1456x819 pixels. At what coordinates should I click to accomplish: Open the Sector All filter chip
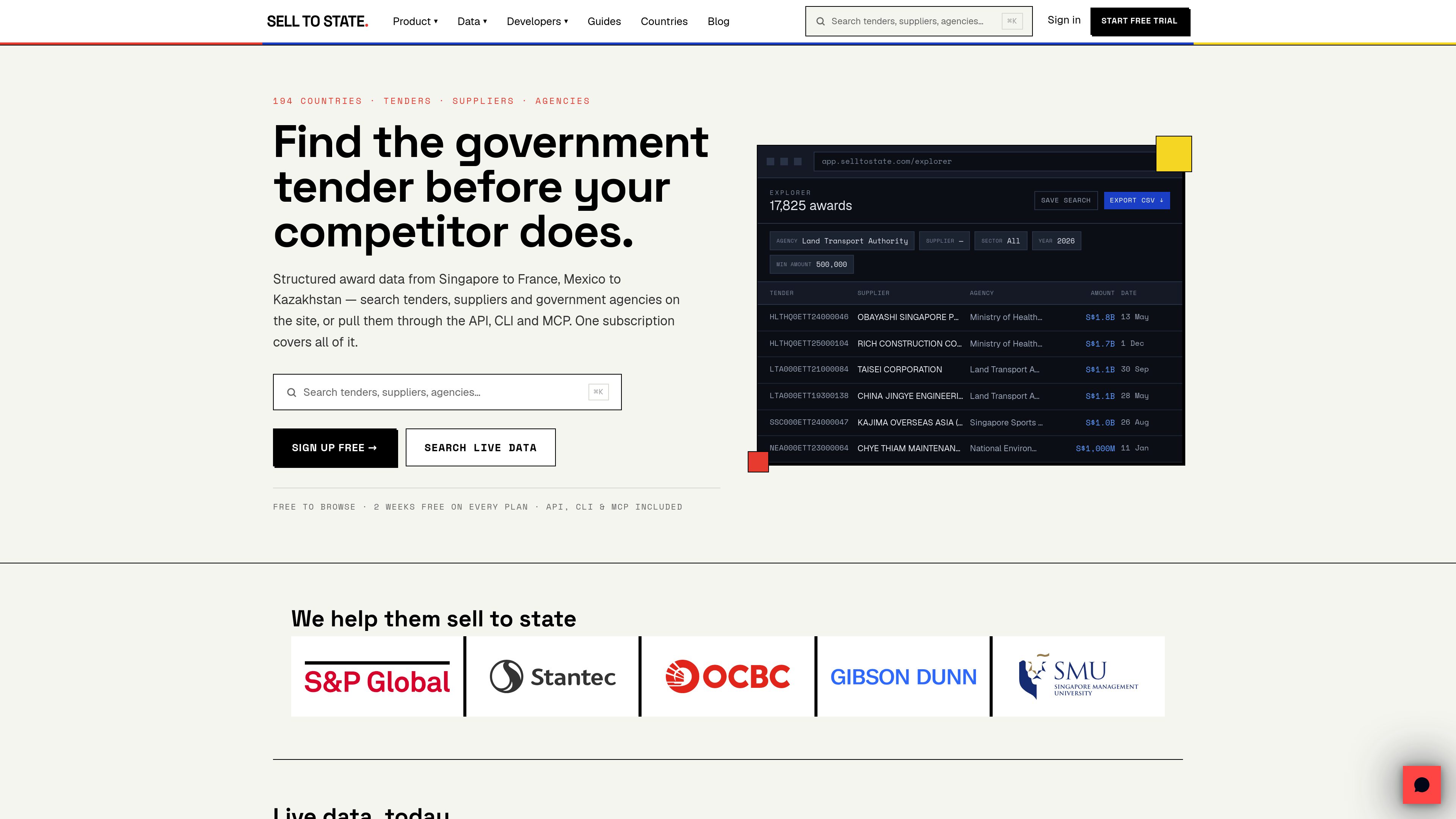(1001, 241)
